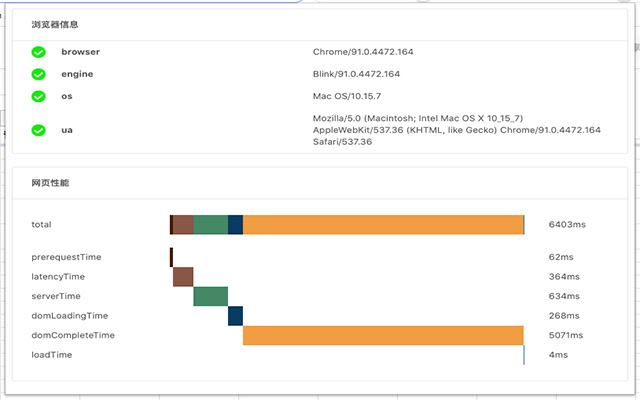
Task: Click the 268ms DOM loading value
Action: (564, 316)
